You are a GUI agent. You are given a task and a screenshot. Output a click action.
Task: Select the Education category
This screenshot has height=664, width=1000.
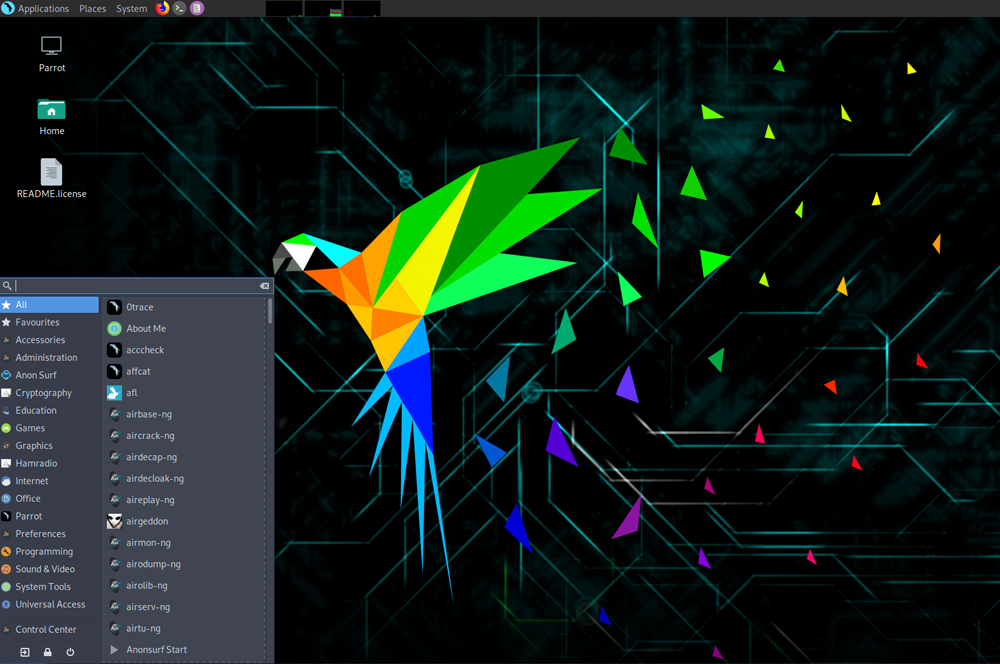coord(50,411)
